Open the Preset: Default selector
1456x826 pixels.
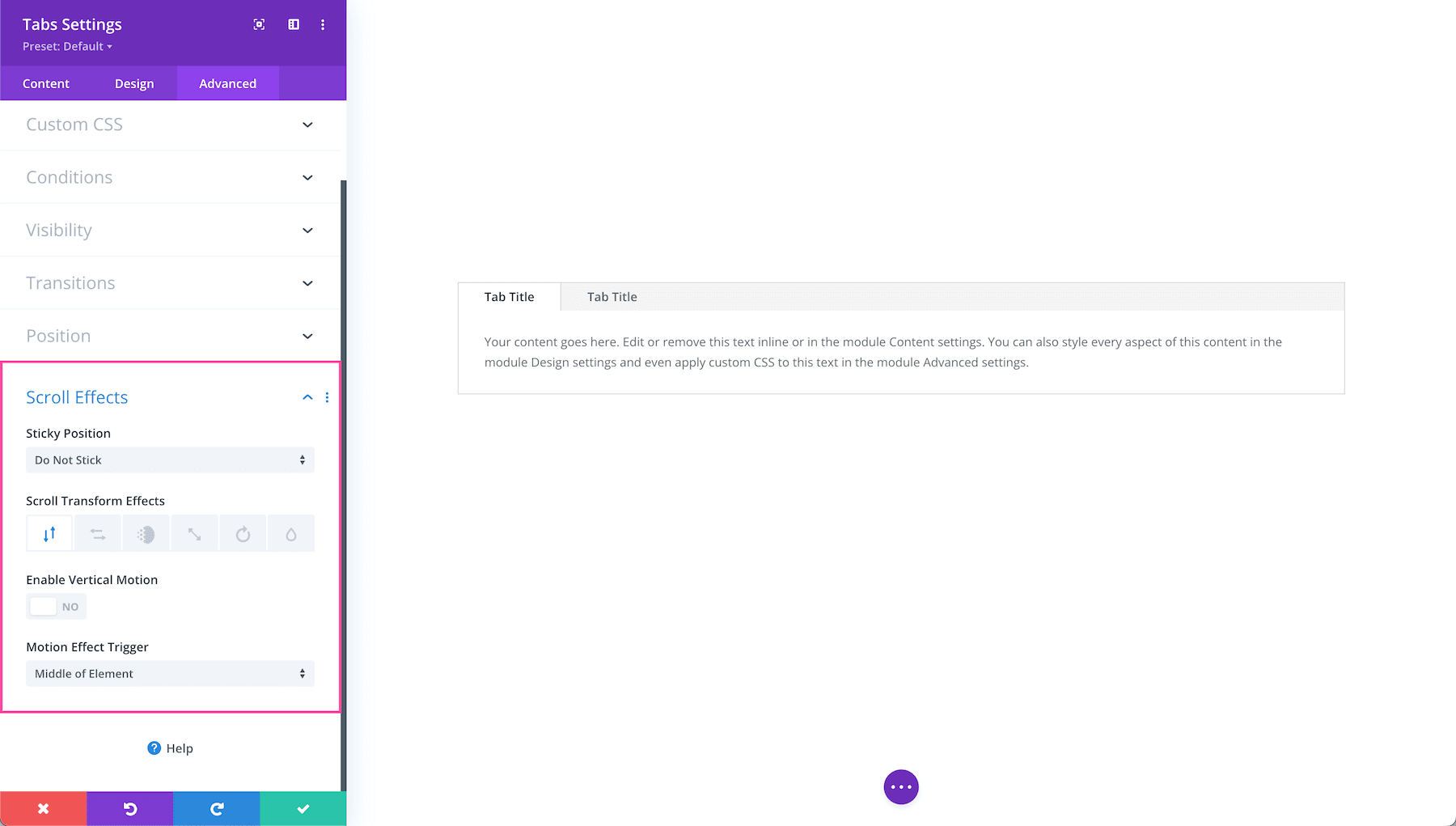click(66, 46)
